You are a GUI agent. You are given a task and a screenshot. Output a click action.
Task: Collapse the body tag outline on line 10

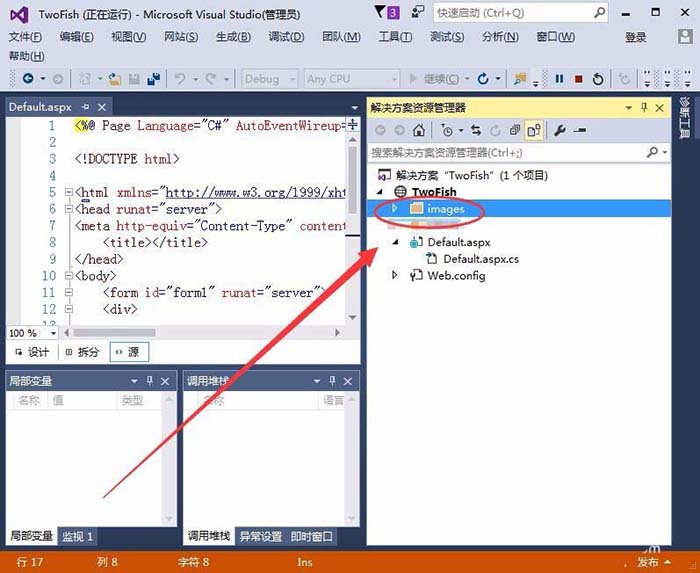pyautogui.click(x=68, y=276)
